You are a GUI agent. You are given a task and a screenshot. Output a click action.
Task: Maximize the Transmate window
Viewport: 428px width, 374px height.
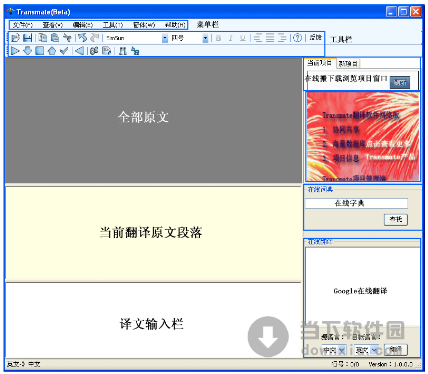[403, 12]
